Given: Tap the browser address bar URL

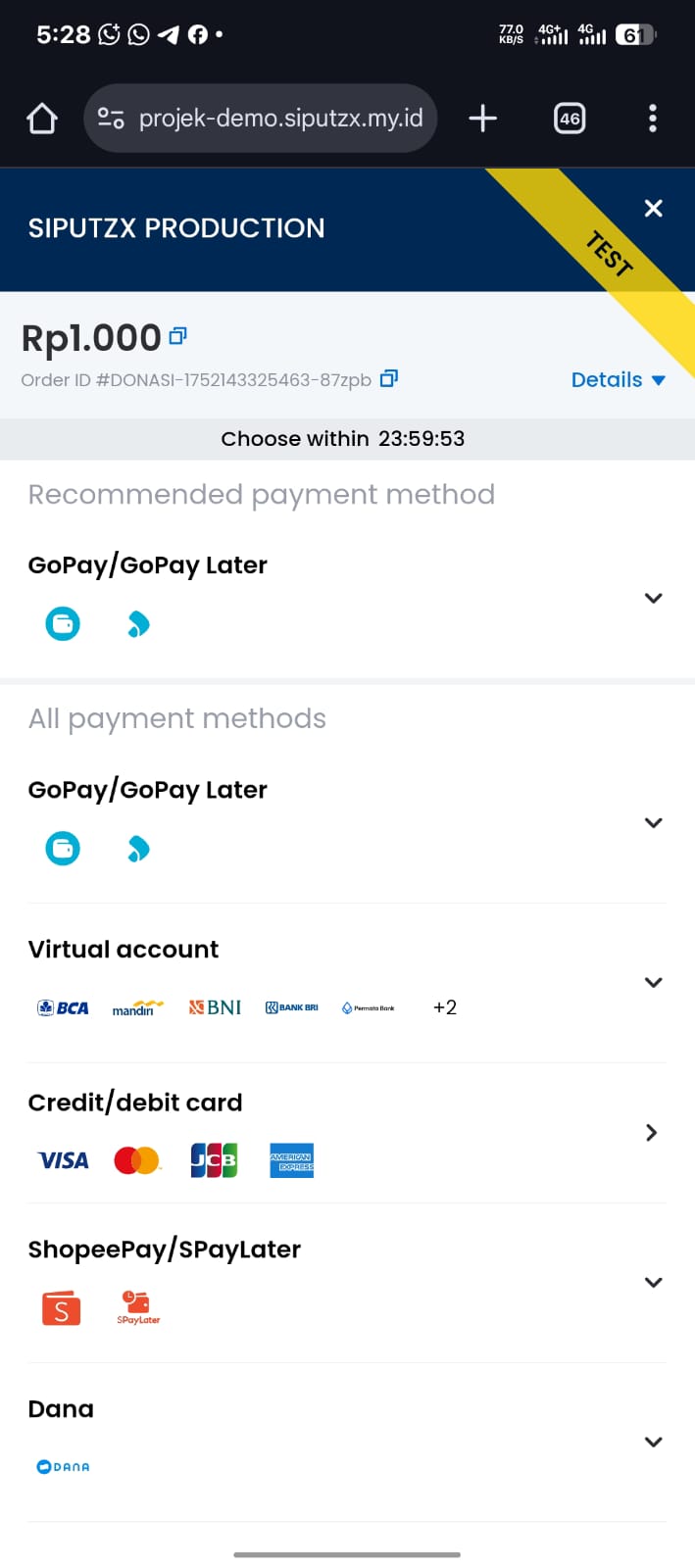Looking at the screenshot, I should (280, 119).
